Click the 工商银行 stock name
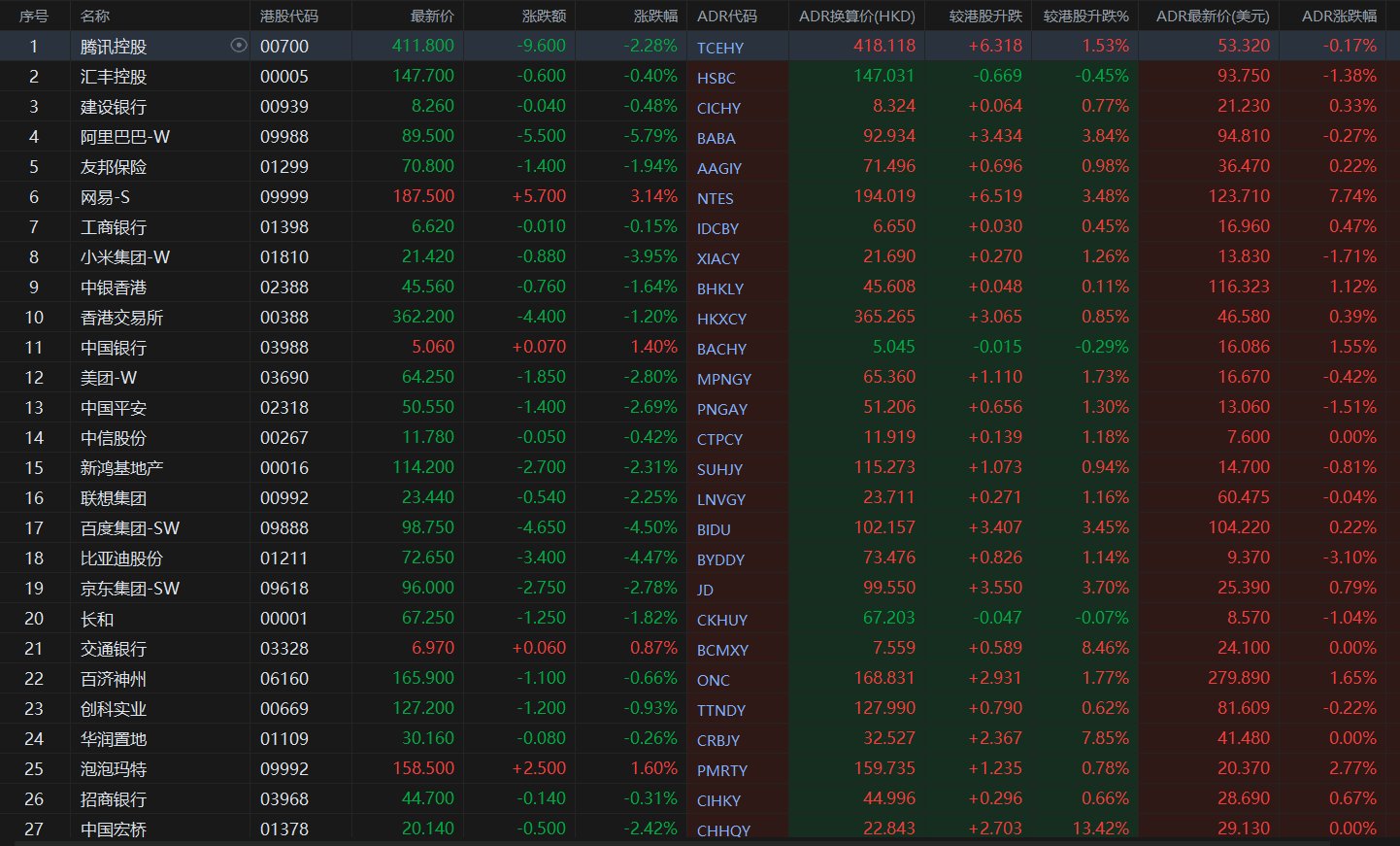1400x846 pixels. [114, 227]
